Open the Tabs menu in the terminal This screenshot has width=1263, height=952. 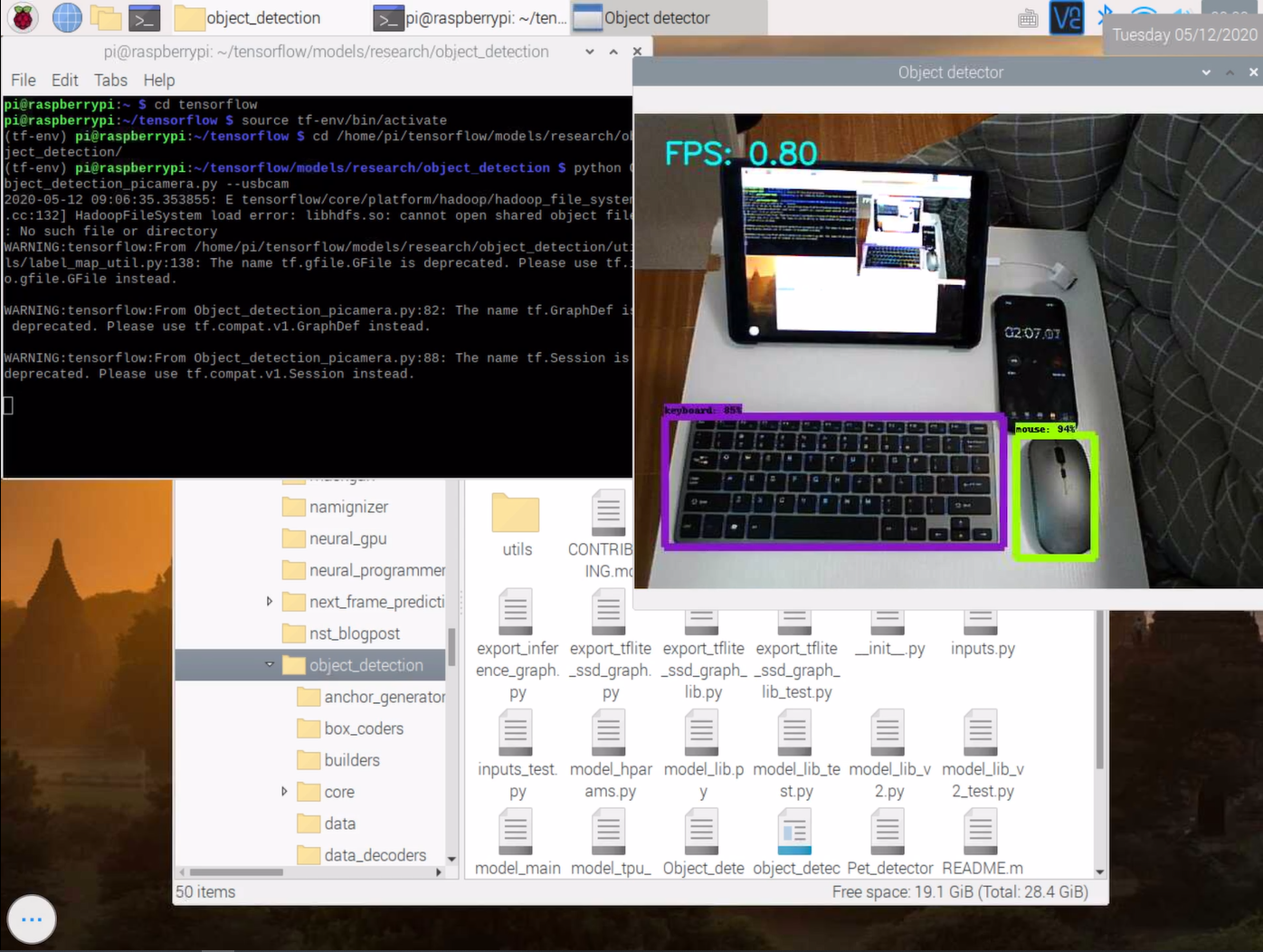[x=110, y=81]
